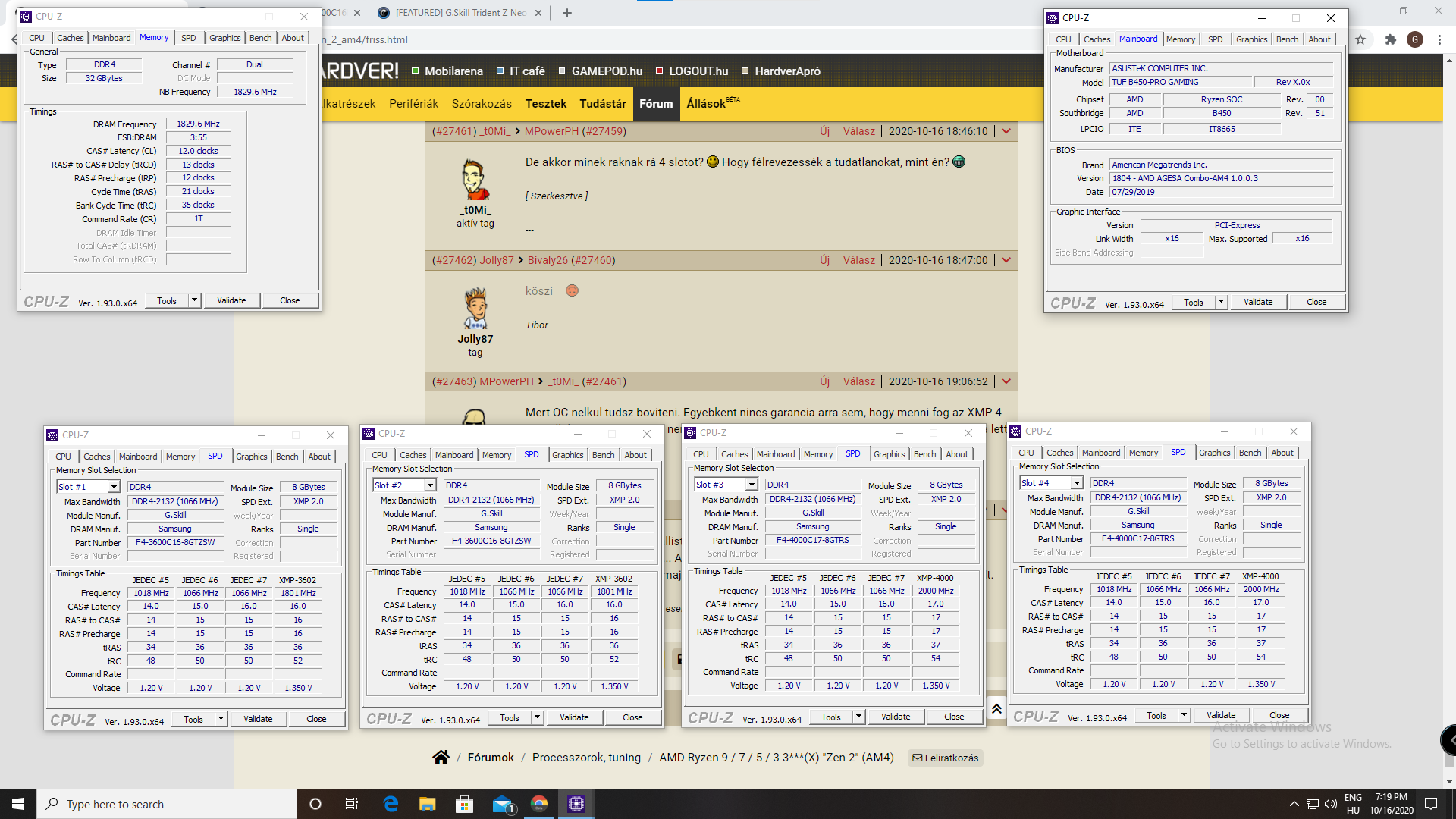The image size is (1456, 819).
Task: Open Bench tab in Mainboard CPU-Z window
Action: point(1287,39)
